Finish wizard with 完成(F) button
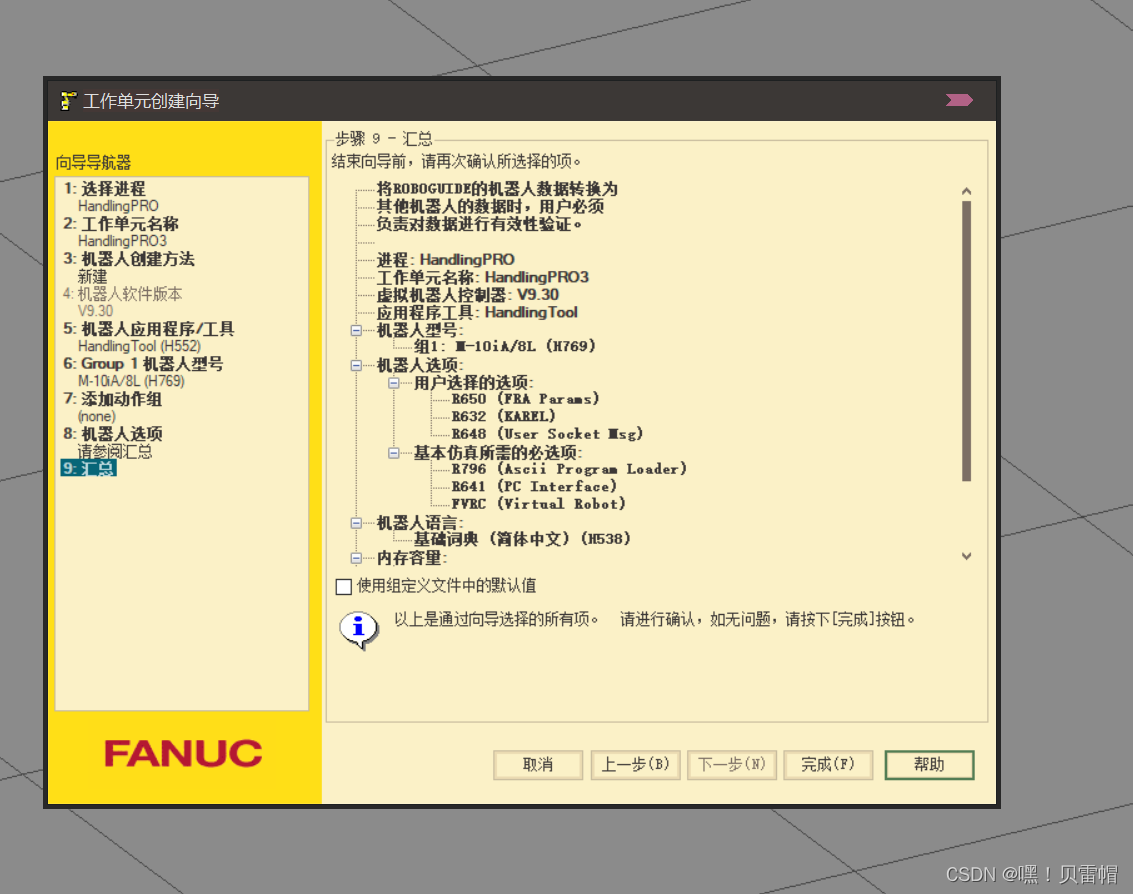This screenshot has width=1133, height=894. pyautogui.click(x=828, y=765)
